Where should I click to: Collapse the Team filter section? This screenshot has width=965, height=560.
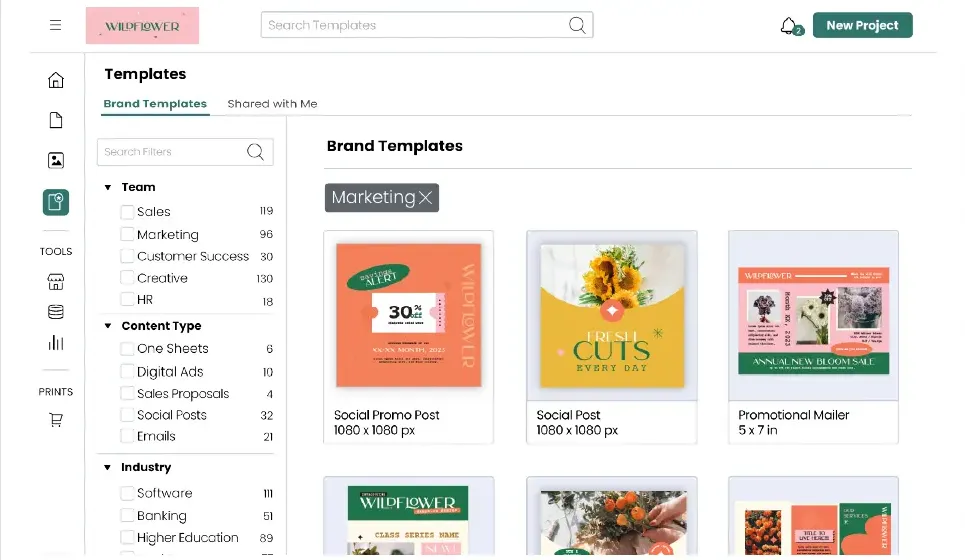pos(108,187)
